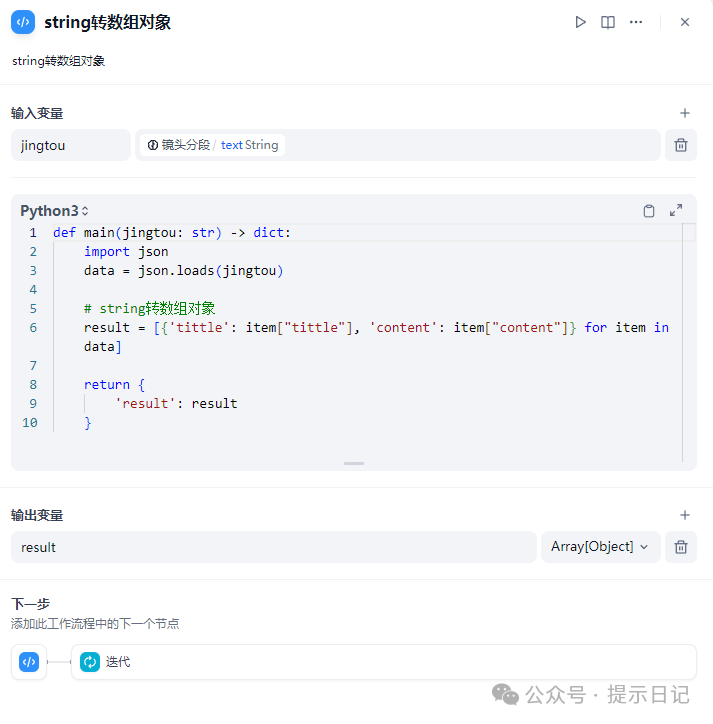Change the Python3 language selector

pos(54,211)
